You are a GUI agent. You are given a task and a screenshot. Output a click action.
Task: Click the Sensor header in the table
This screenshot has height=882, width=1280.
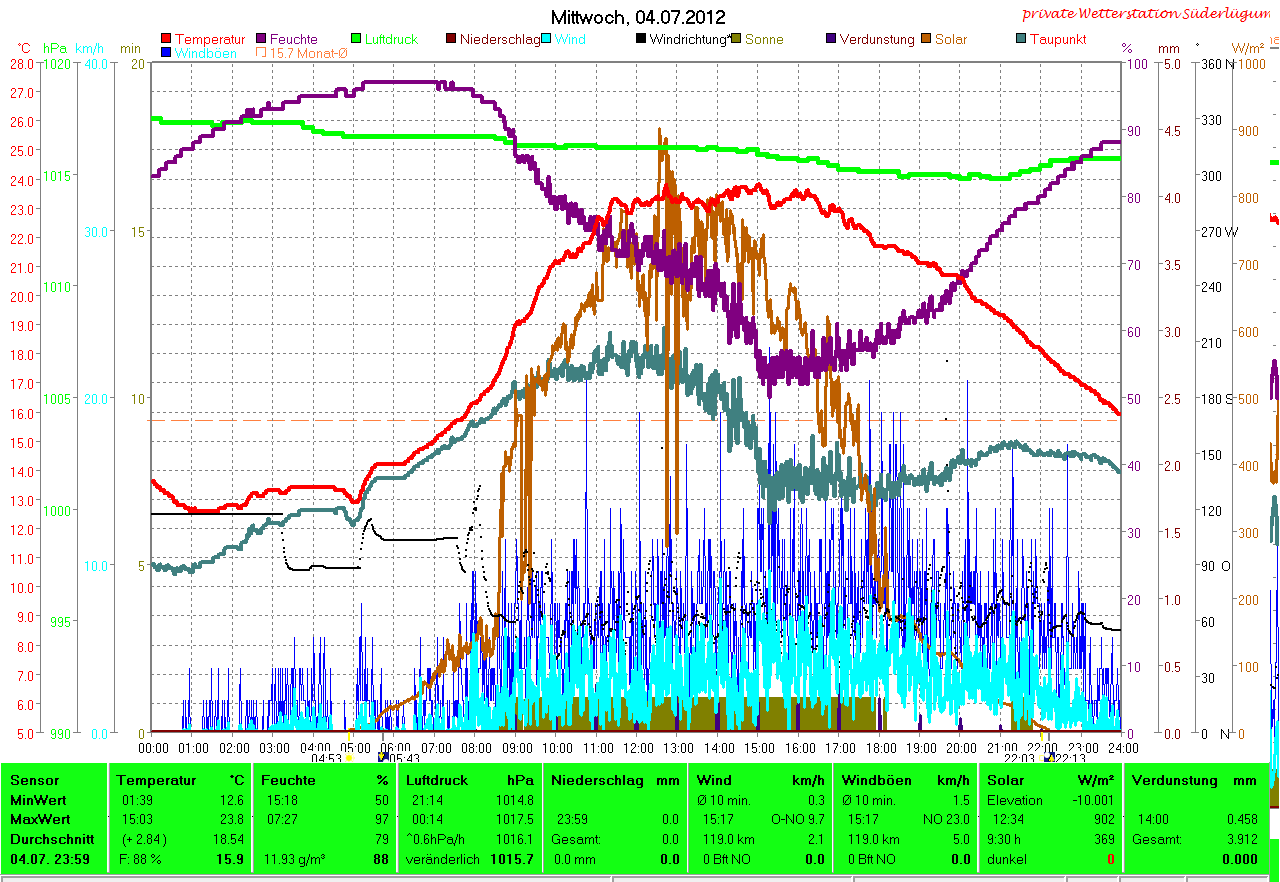click(x=35, y=780)
